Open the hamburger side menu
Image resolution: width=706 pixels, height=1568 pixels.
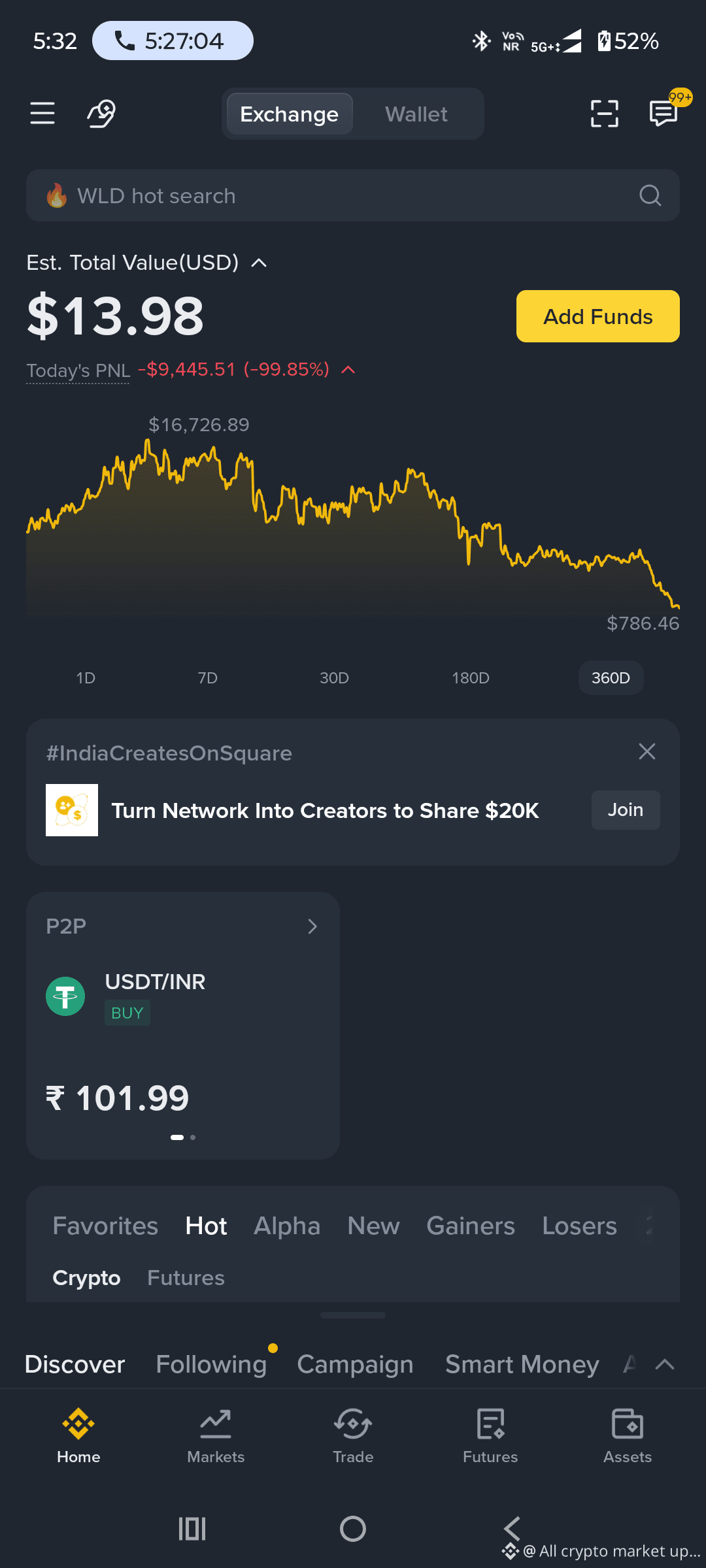point(42,113)
